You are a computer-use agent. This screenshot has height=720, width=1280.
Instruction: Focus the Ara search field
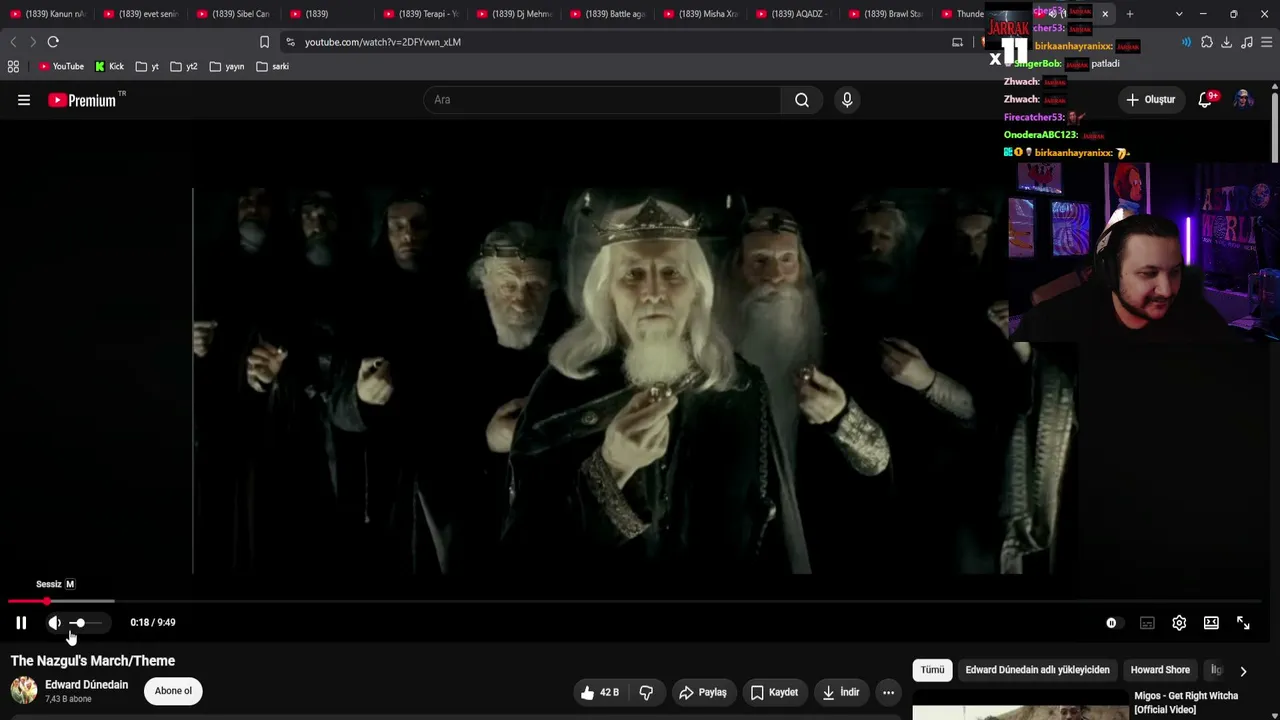pos(602,100)
